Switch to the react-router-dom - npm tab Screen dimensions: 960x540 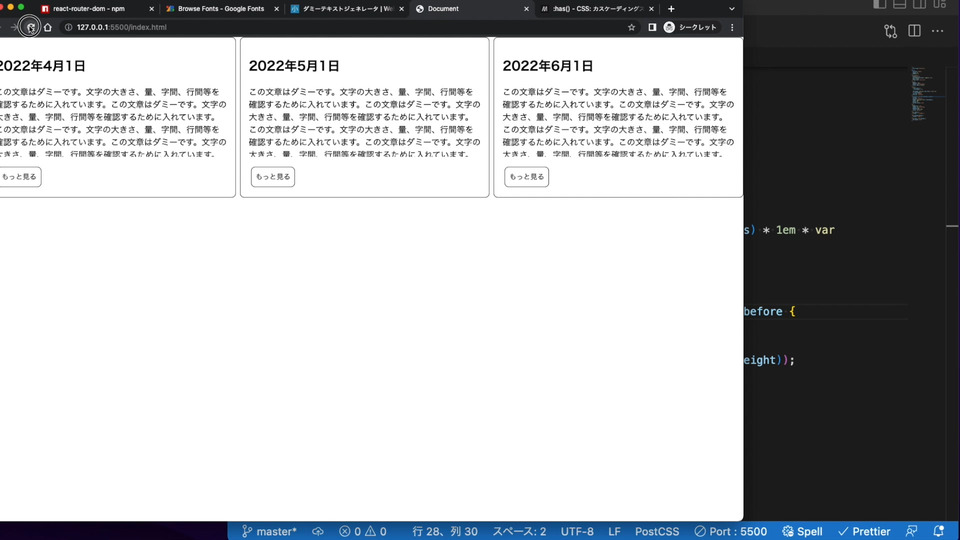[89, 9]
